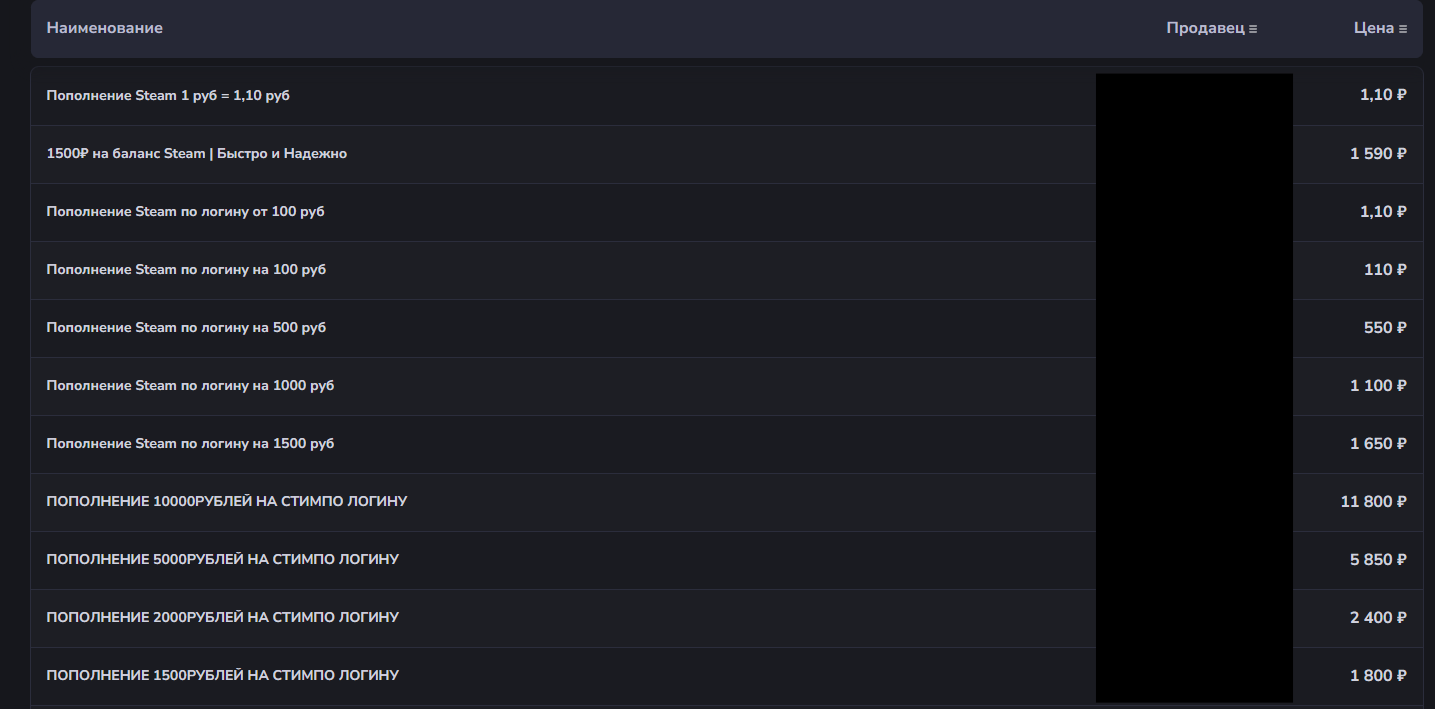Click the 11 800 ₽ price
1435x709 pixels.
pos(1374,502)
